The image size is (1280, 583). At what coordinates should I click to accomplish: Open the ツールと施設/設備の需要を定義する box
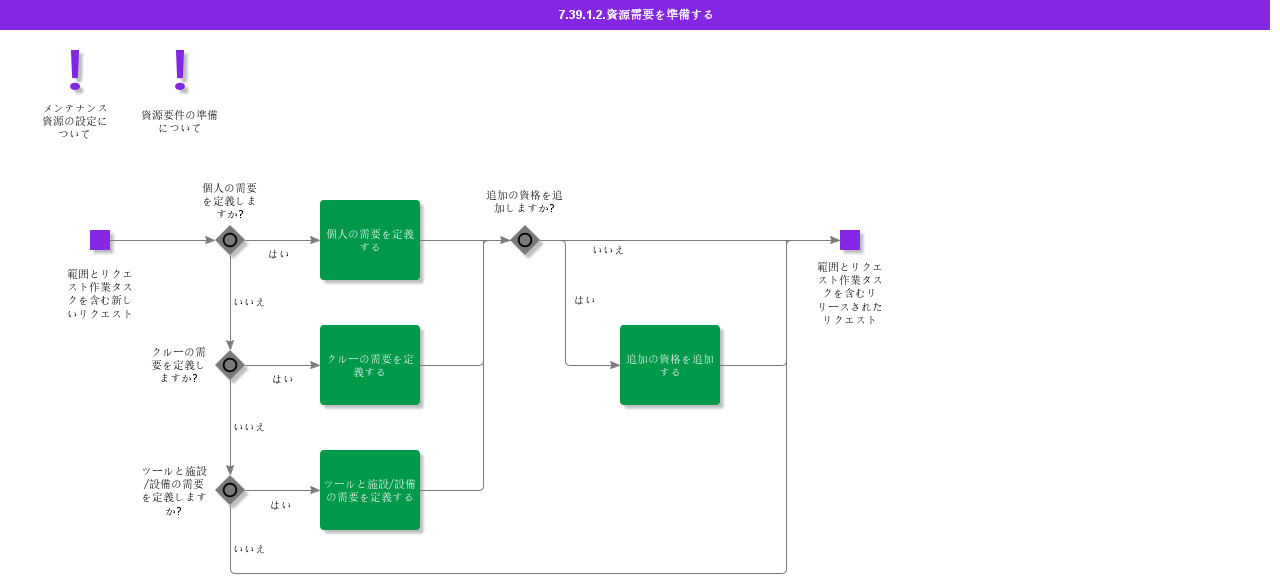(370, 490)
